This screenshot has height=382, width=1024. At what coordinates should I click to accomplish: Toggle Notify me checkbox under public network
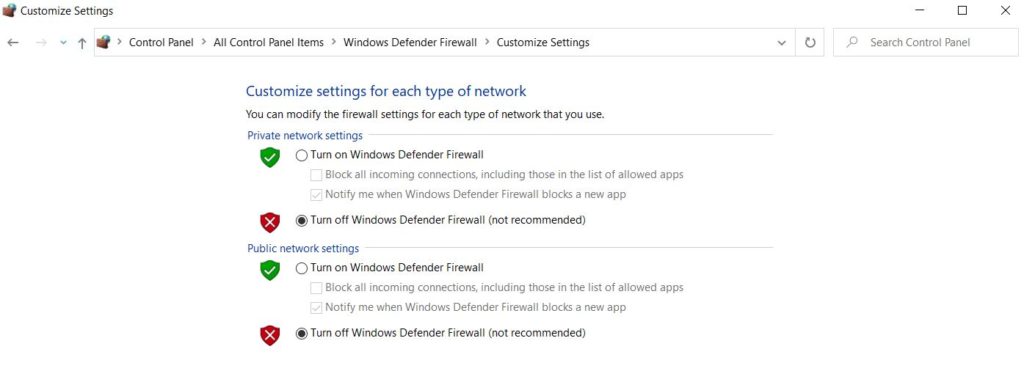coord(316,307)
